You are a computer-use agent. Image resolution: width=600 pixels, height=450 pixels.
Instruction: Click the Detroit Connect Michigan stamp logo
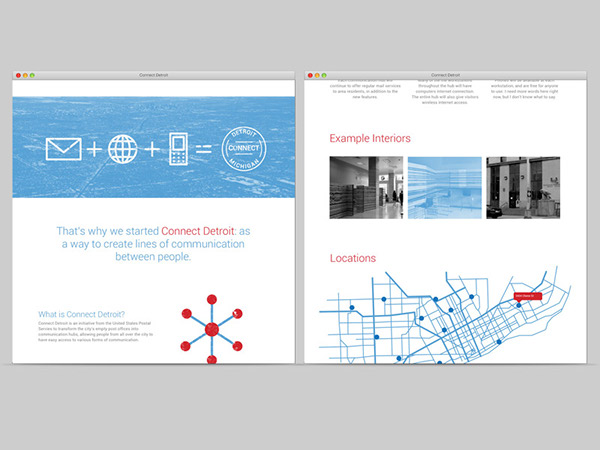coord(244,148)
